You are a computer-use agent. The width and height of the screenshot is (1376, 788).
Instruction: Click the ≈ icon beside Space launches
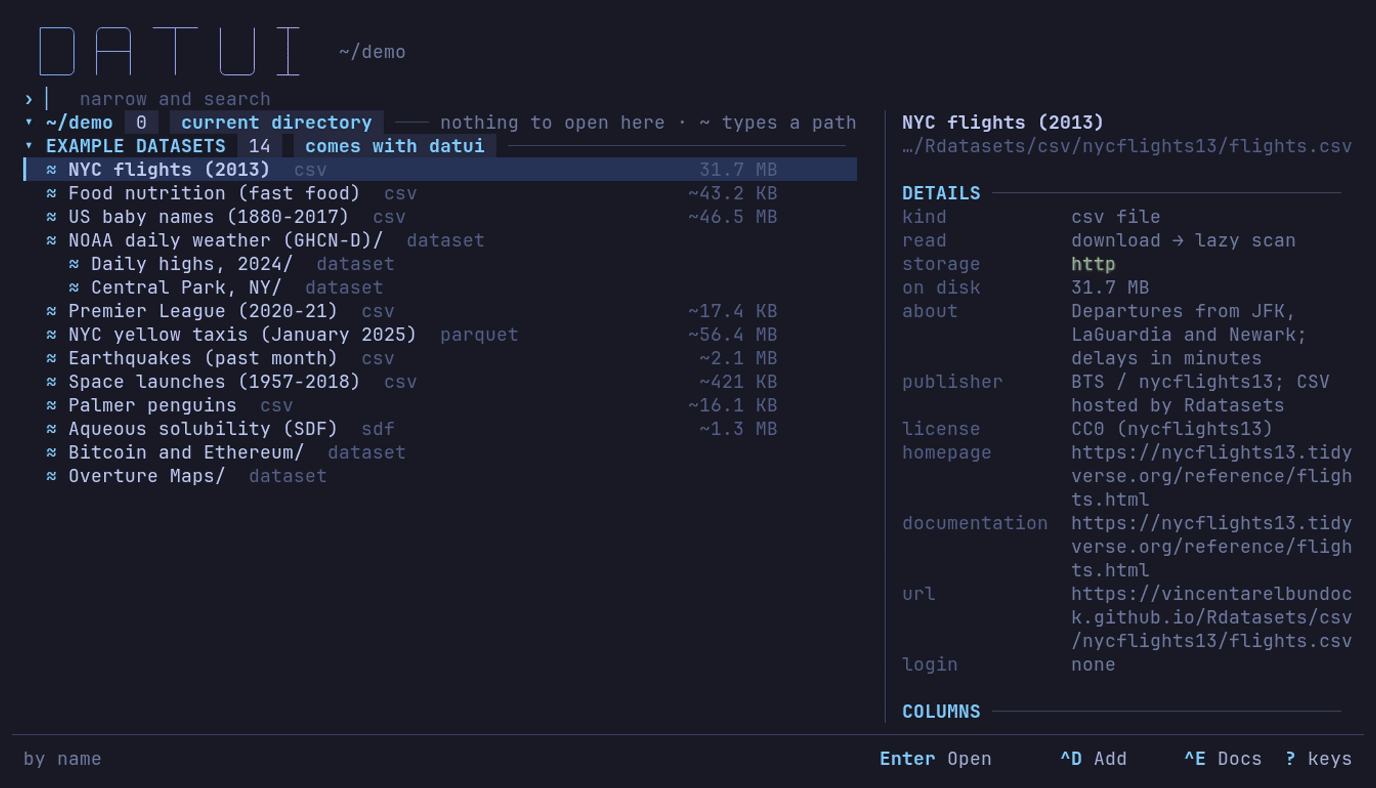51,382
